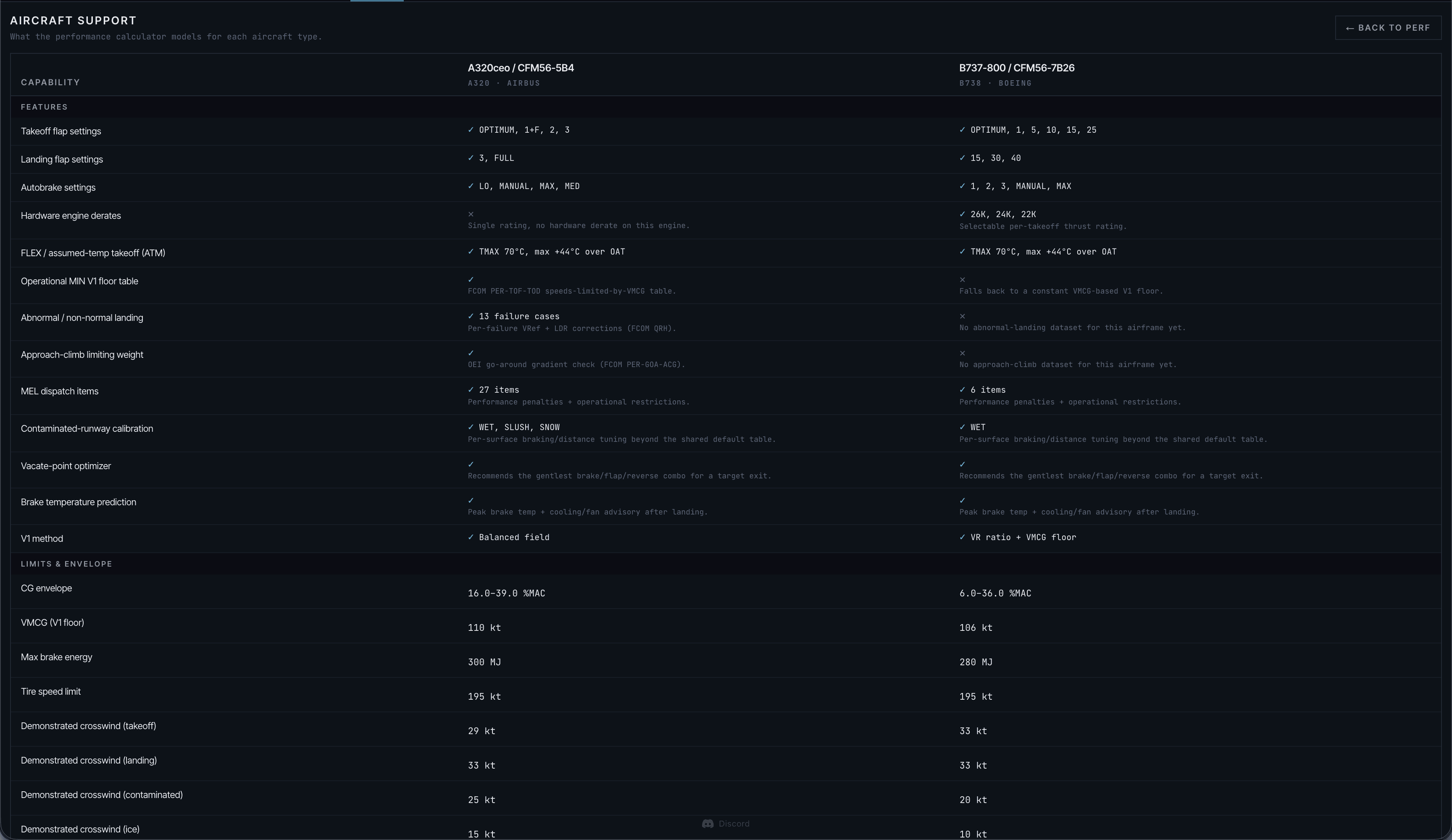The height and width of the screenshot is (840, 1452).
Task: Click the Back to Perf button
Action: click(1387, 28)
